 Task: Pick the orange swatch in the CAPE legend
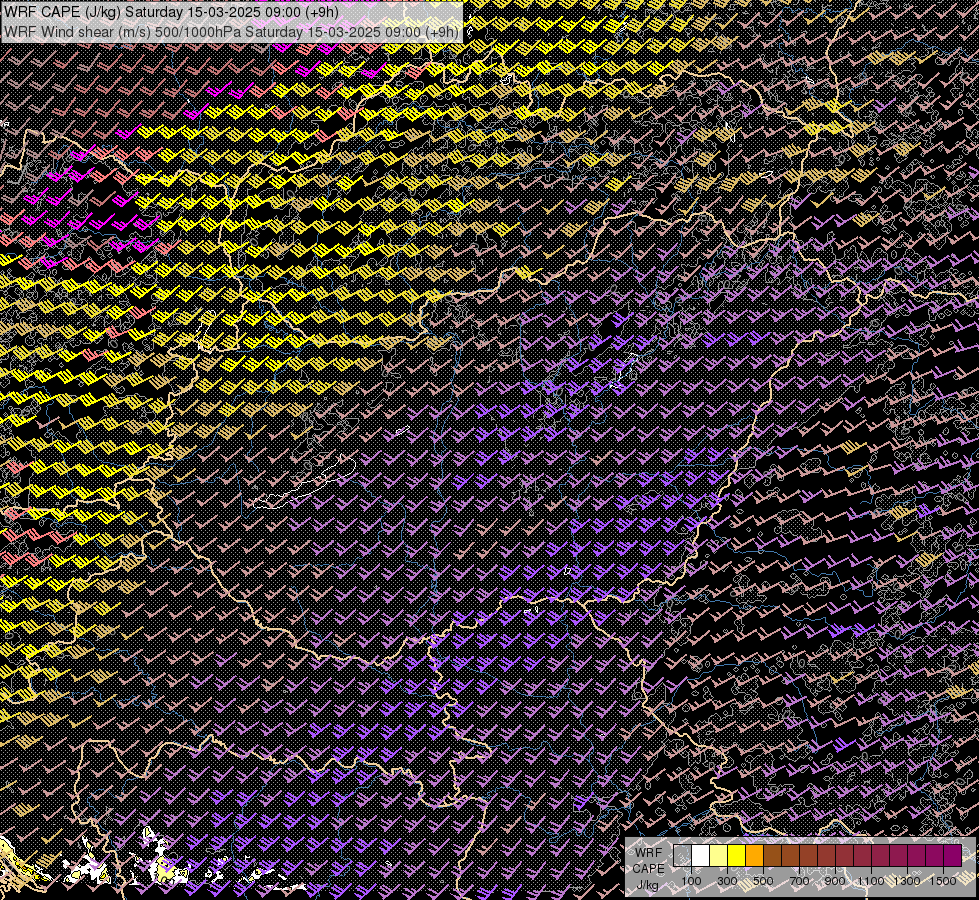click(754, 856)
